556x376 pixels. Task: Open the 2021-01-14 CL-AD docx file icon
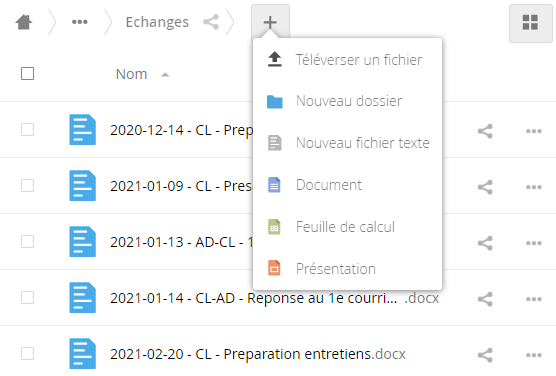coord(82,298)
